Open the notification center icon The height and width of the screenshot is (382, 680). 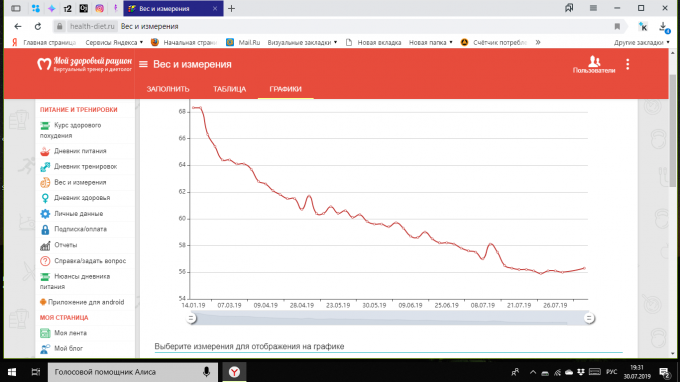pos(664,372)
